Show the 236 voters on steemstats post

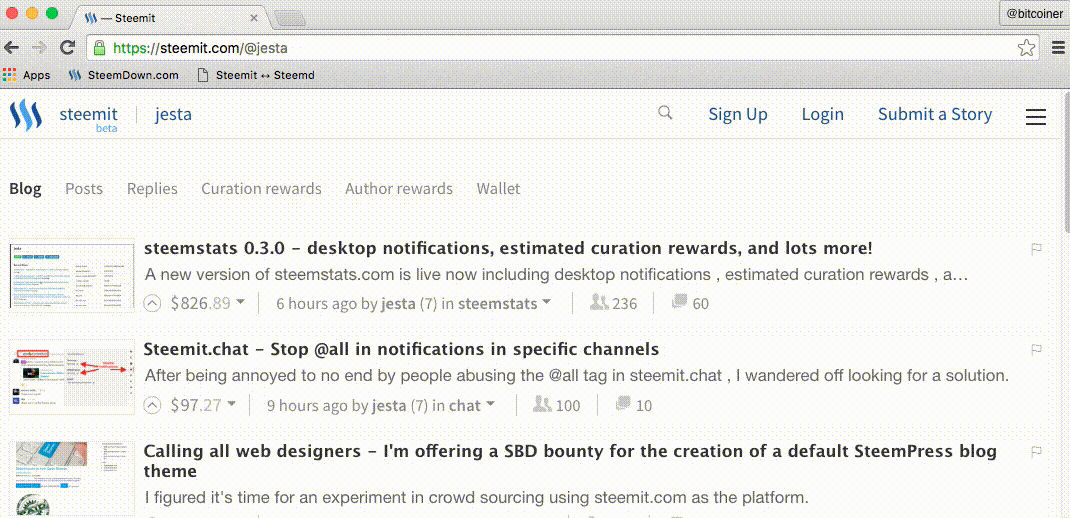pos(613,303)
